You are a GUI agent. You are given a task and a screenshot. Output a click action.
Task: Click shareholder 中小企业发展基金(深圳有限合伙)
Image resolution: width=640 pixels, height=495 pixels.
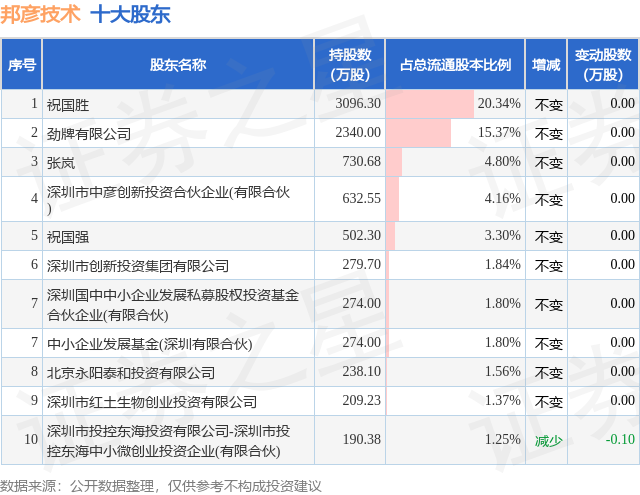pos(149,344)
